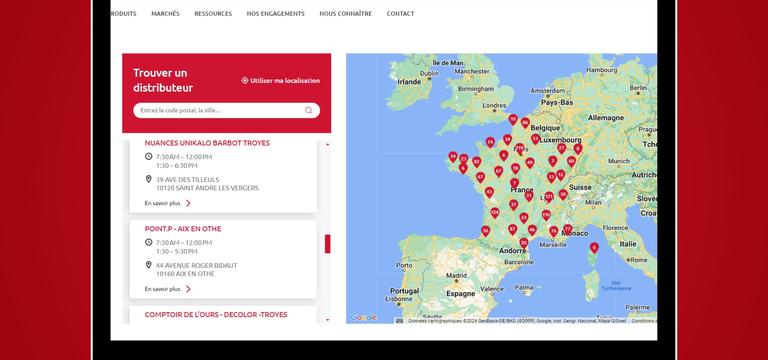
Task: Click the map keyboard shortcuts icon
Action: (400, 321)
